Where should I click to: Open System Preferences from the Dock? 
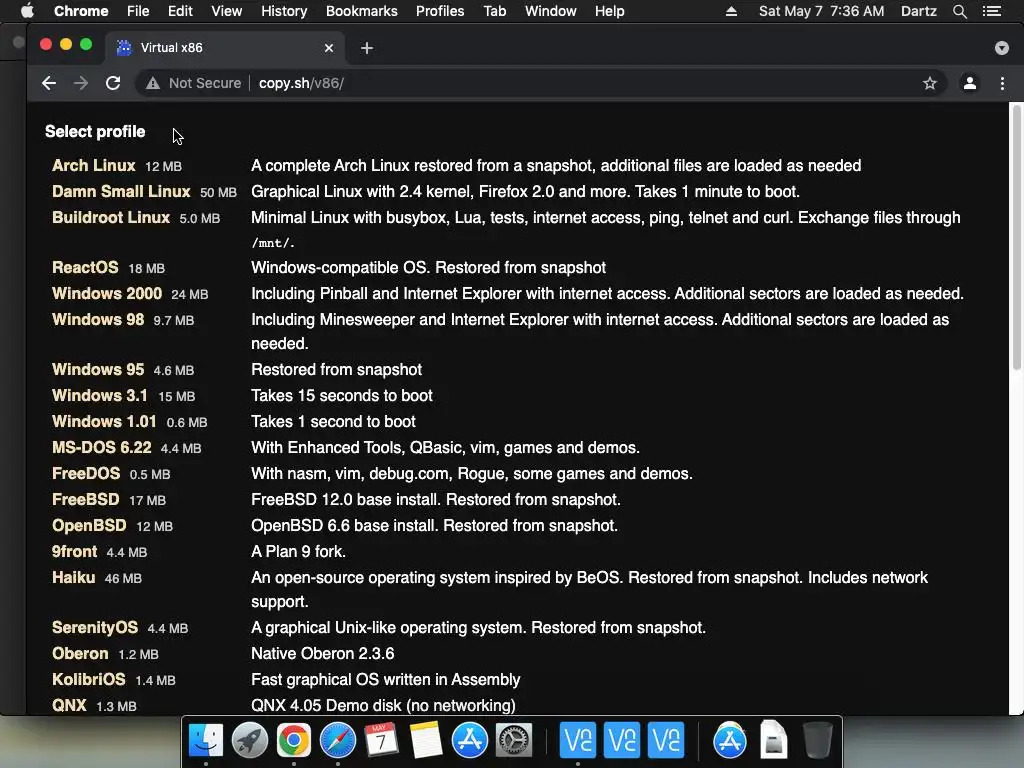(x=514, y=741)
